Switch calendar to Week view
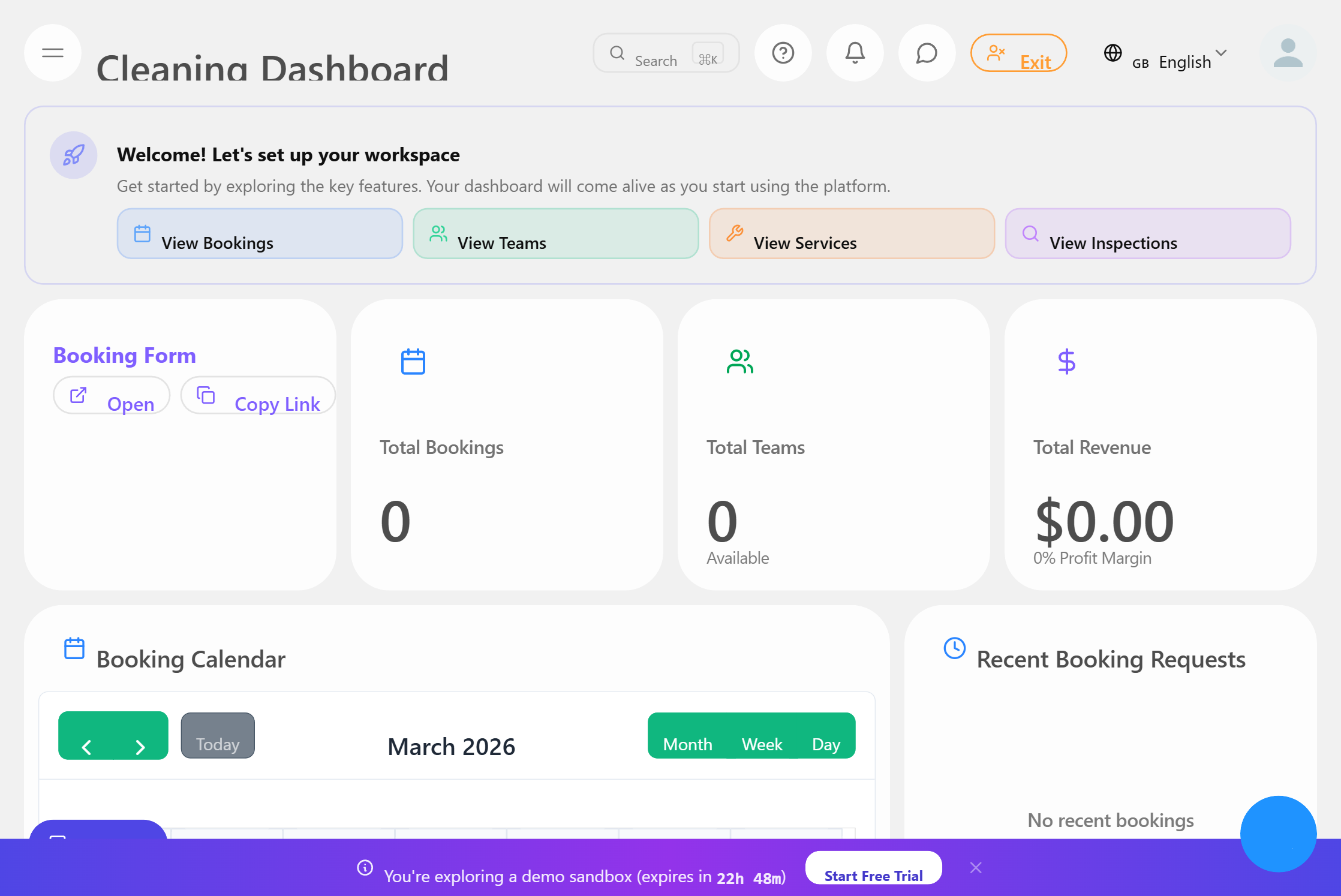The width and height of the screenshot is (1341, 896). tap(762, 744)
